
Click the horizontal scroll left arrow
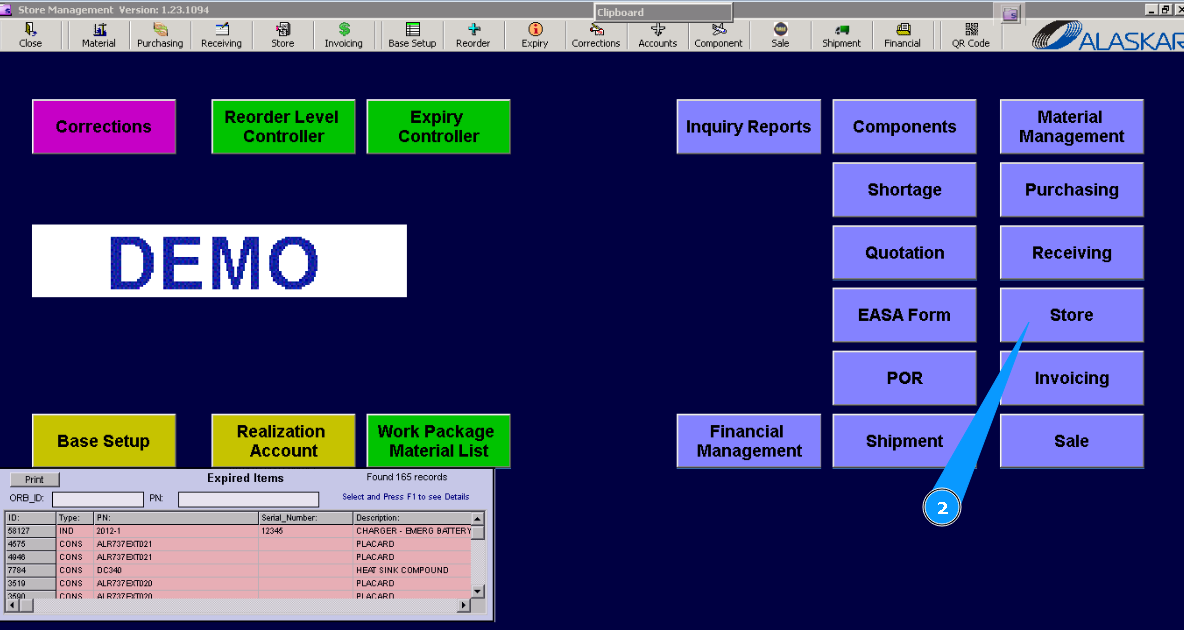(10, 605)
